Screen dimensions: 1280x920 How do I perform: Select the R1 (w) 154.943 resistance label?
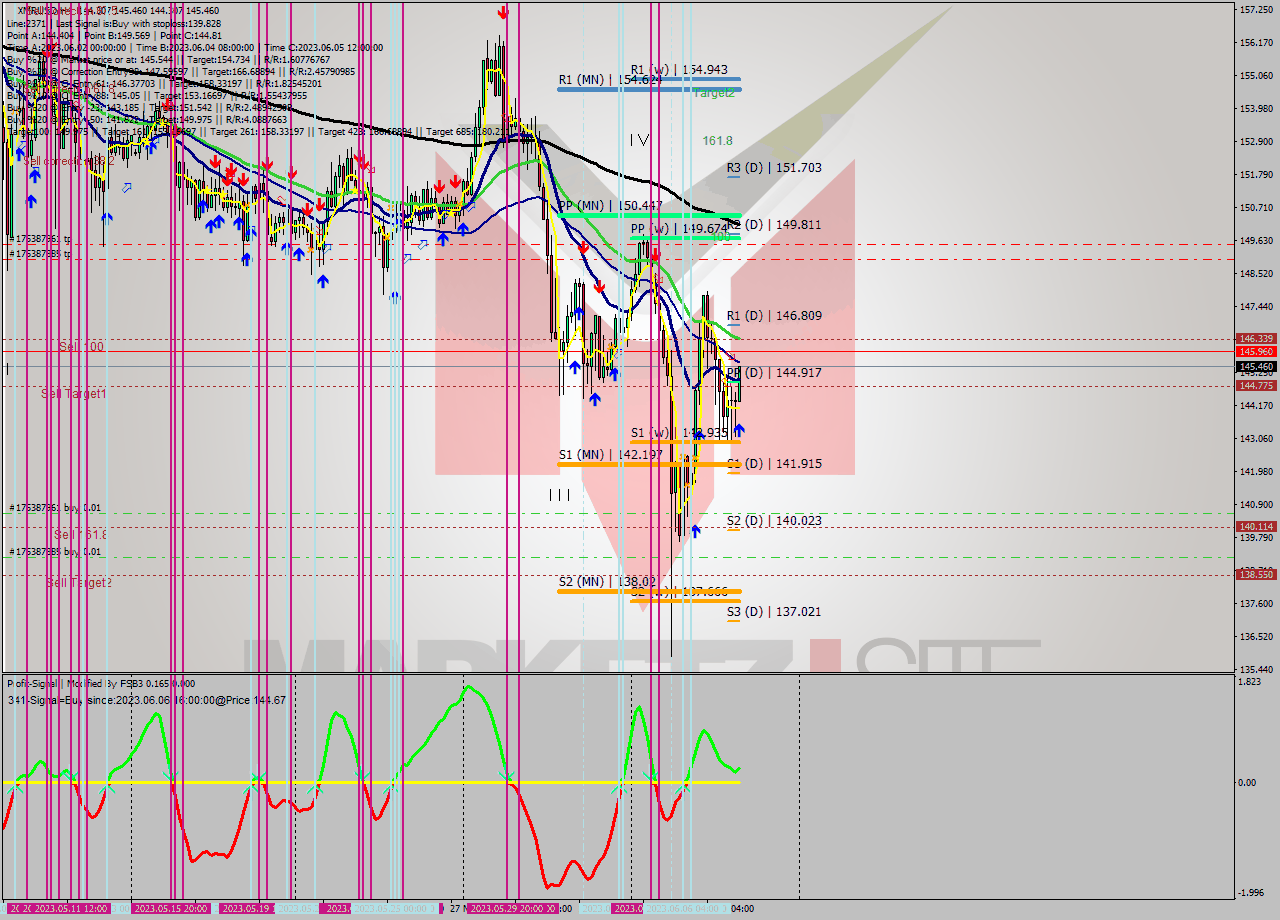click(x=678, y=69)
